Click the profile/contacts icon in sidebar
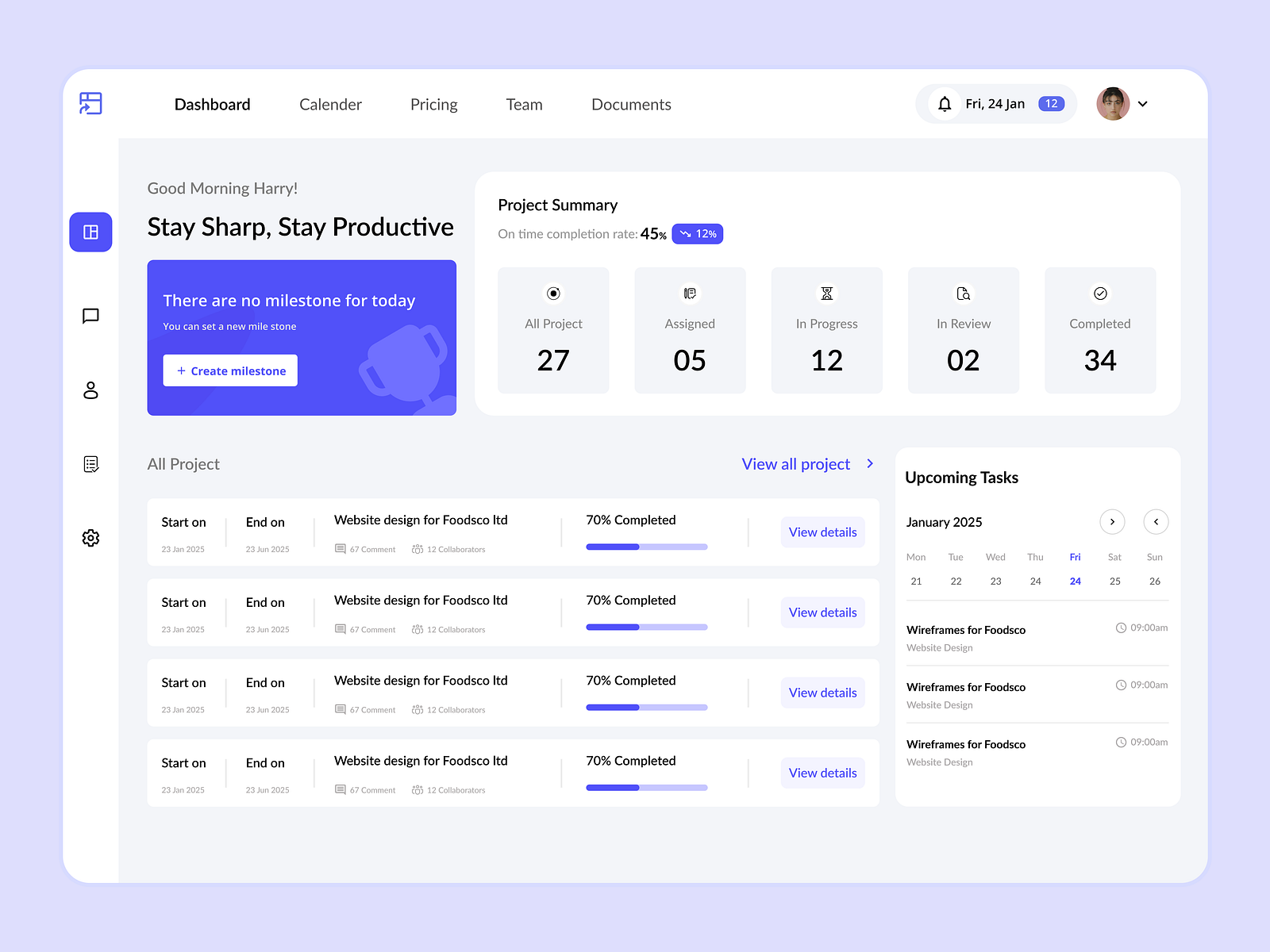This screenshot has width=1270, height=952. (90, 390)
